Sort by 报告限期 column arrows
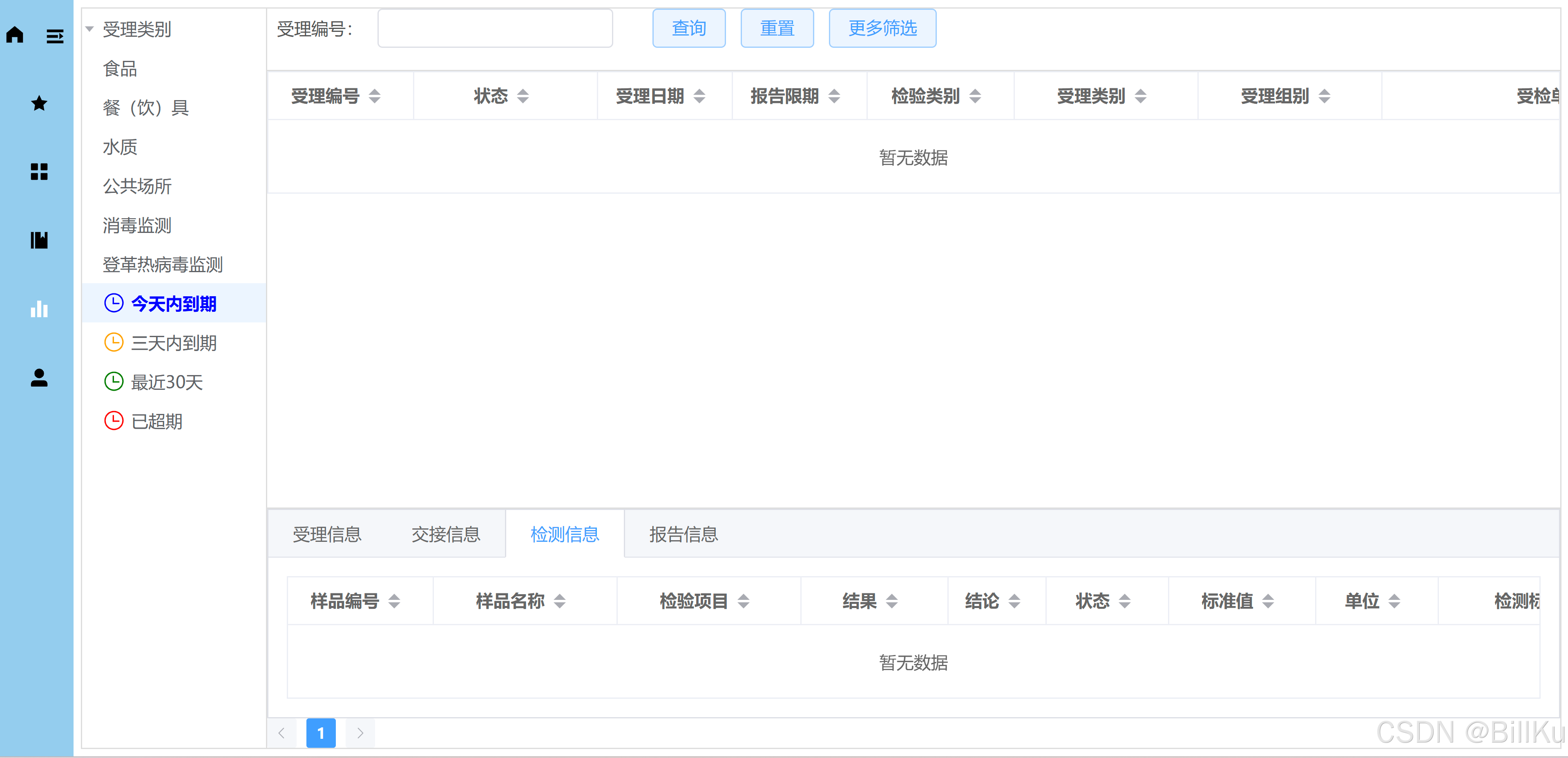The image size is (1568, 758). (835, 96)
